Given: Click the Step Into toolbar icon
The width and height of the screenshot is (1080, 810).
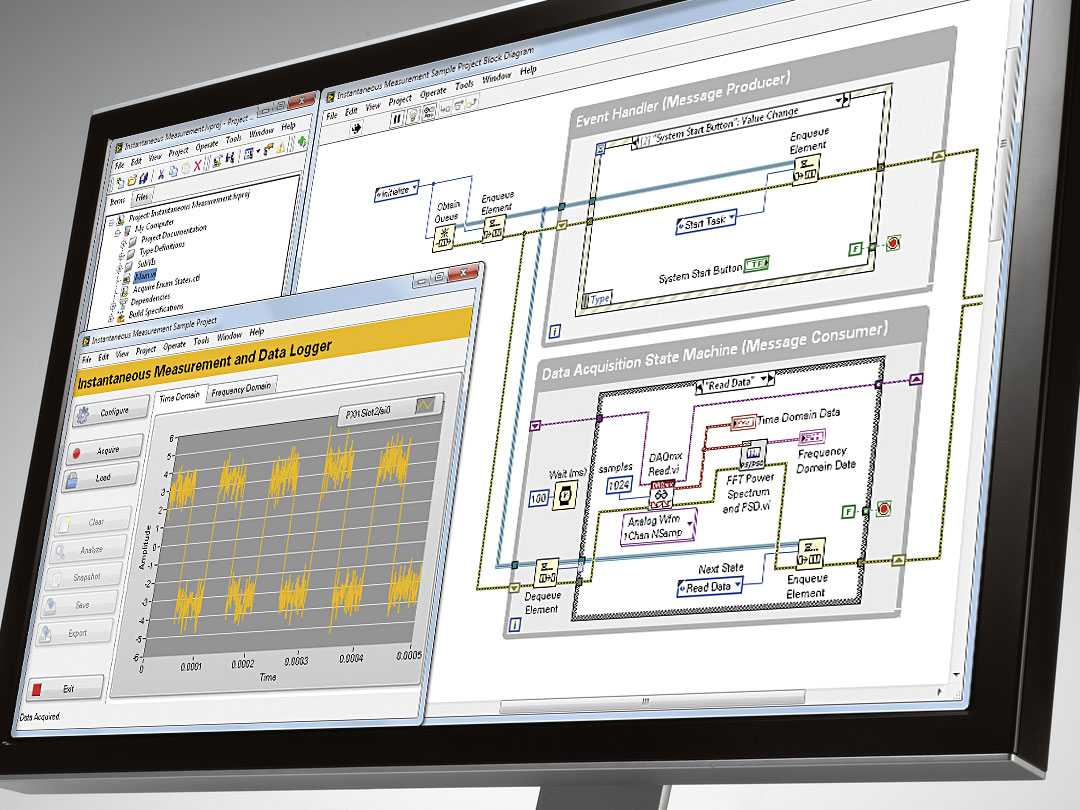Looking at the screenshot, I should (445, 107).
